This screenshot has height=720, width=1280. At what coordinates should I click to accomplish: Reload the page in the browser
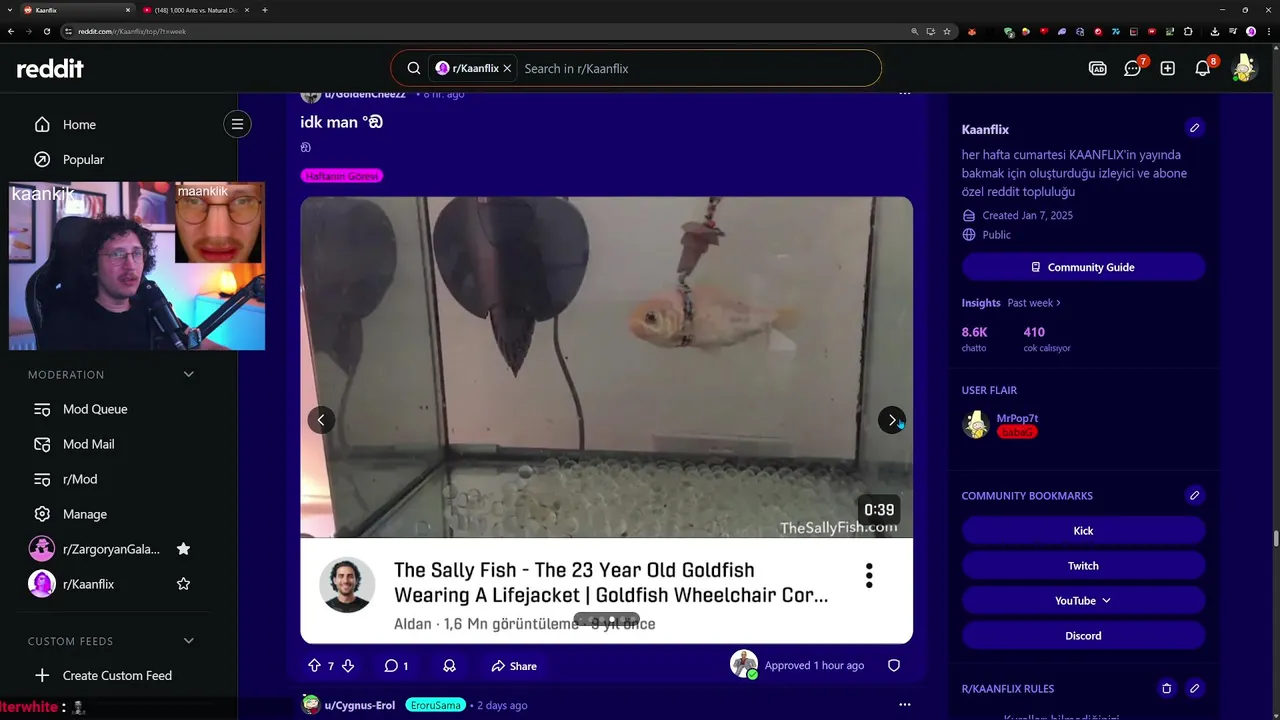pyautogui.click(x=46, y=31)
